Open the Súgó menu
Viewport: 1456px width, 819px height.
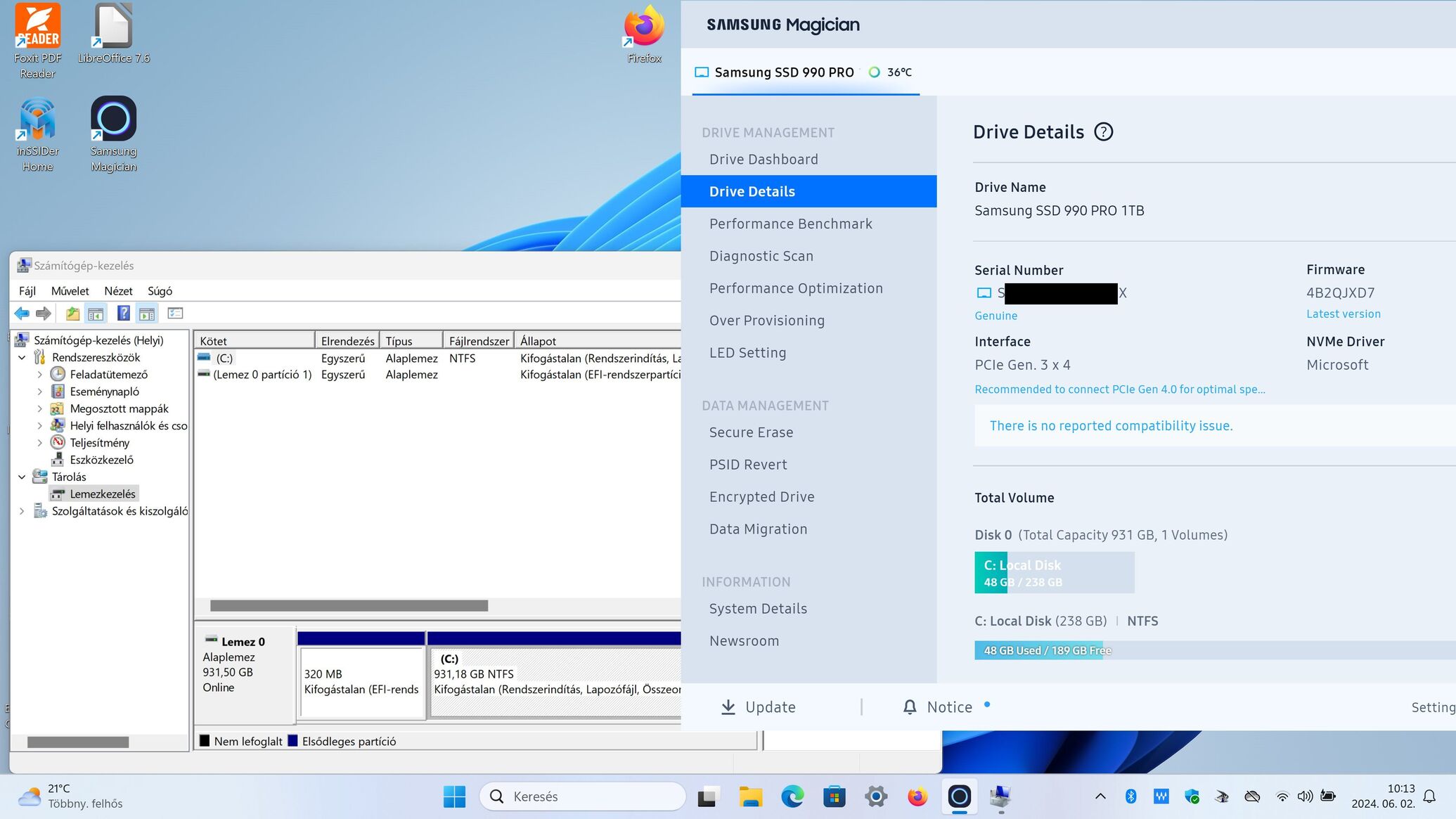(x=160, y=291)
